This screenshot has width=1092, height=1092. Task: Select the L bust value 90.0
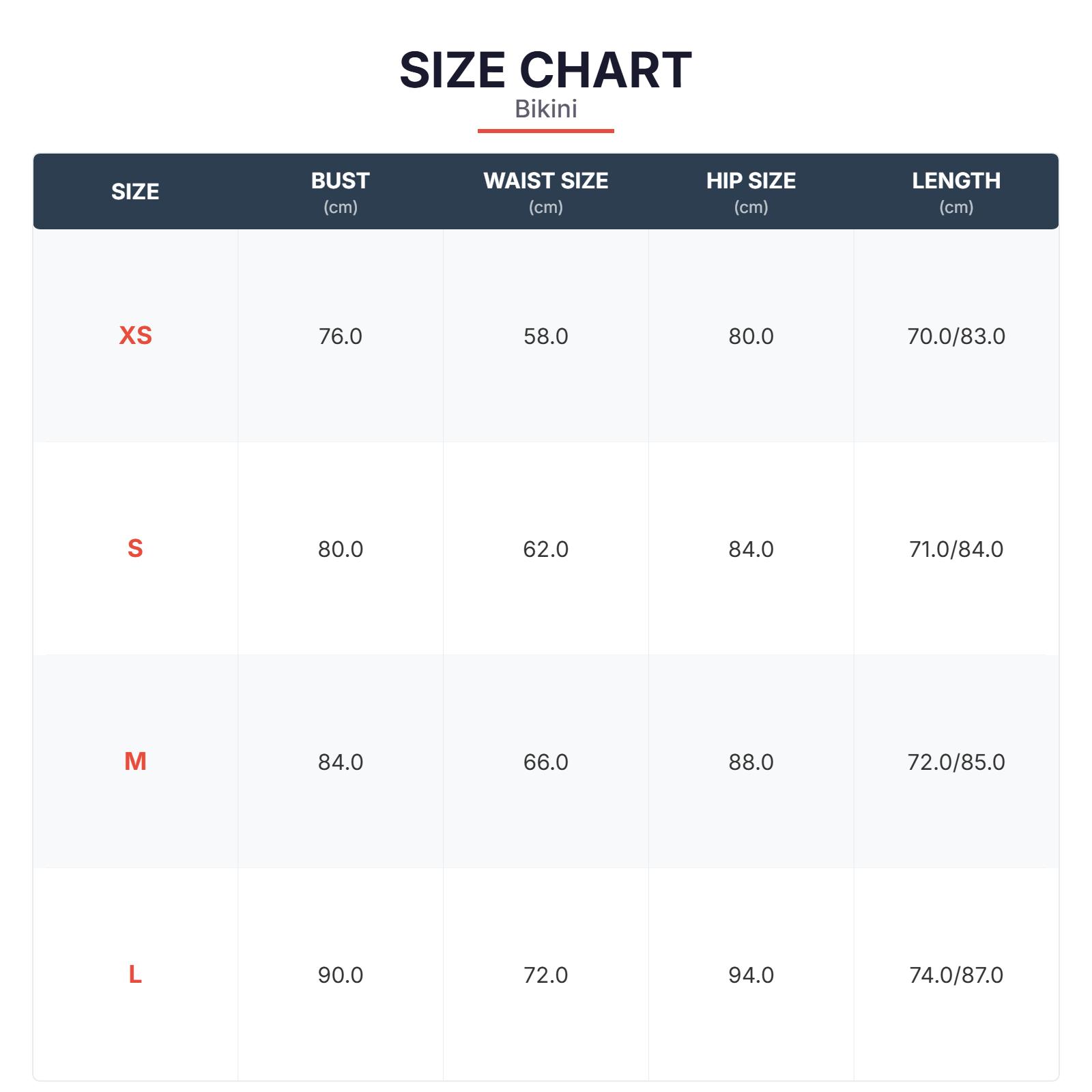pyautogui.click(x=340, y=975)
